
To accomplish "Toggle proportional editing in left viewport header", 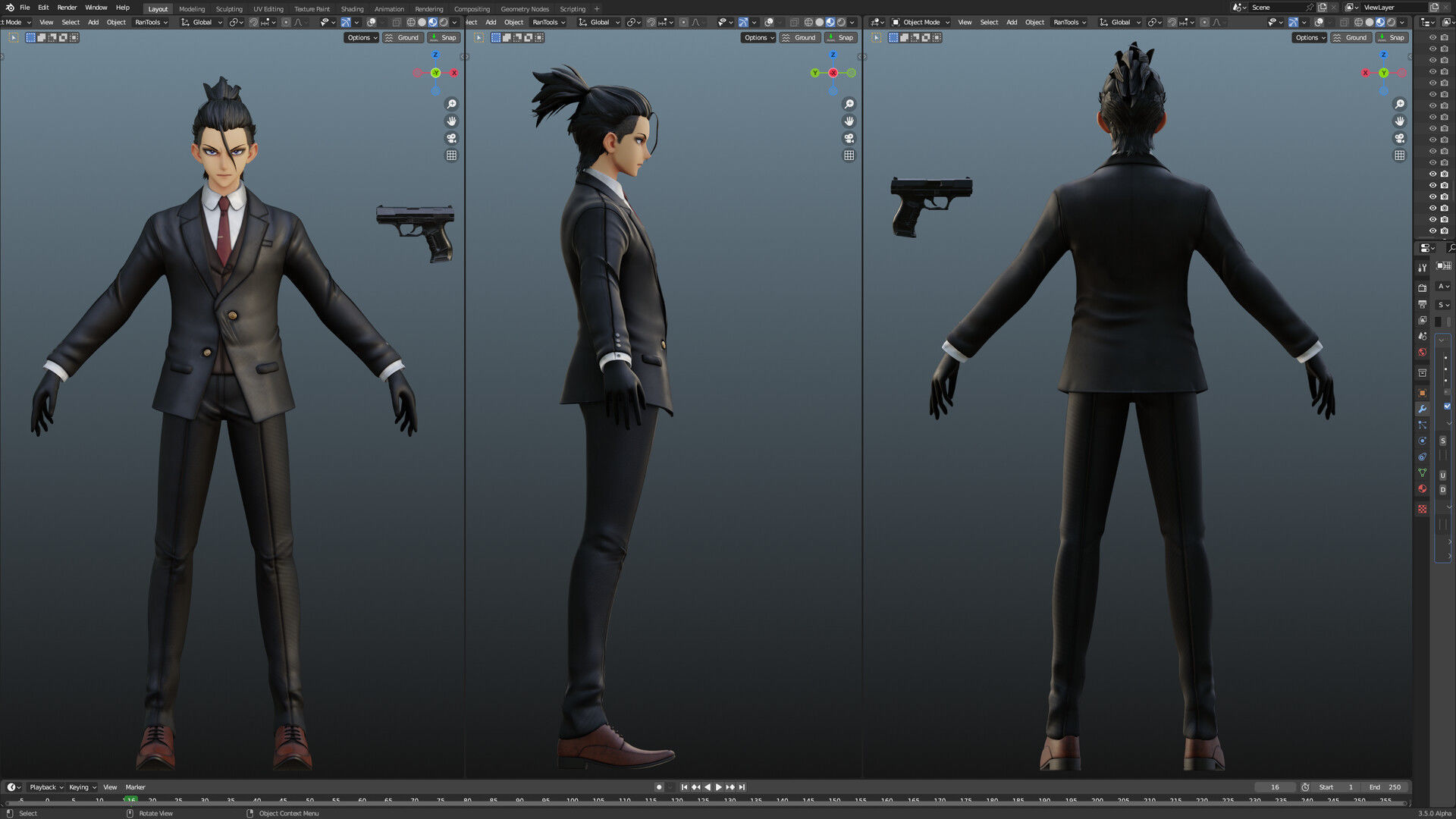I will 286,23.
